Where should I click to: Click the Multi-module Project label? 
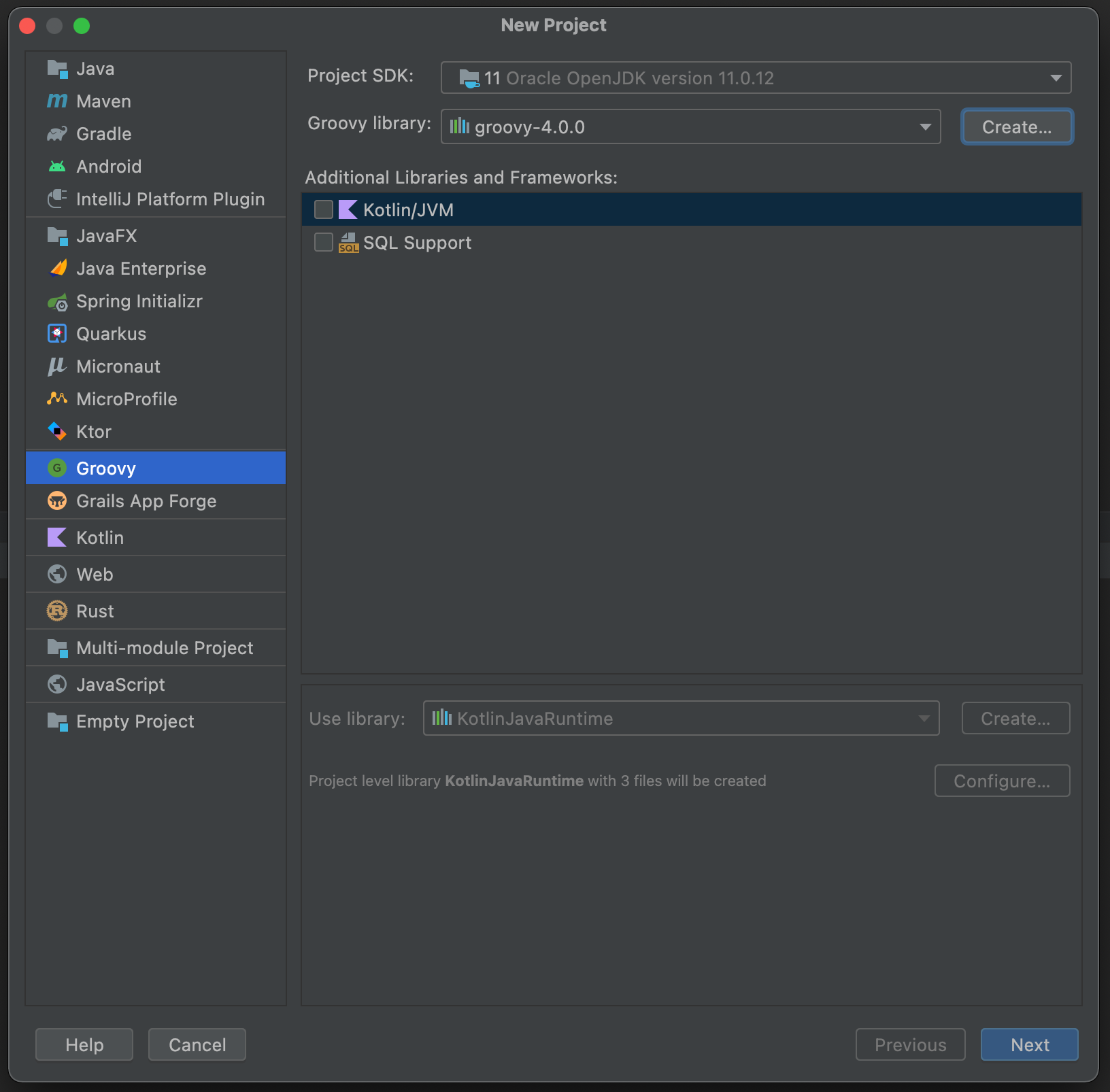tap(165, 648)
